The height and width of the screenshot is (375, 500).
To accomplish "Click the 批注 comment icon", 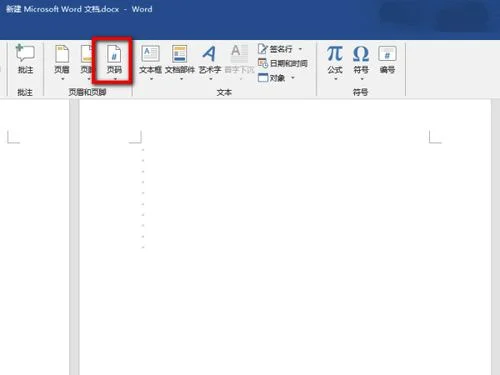I will pyautogui.click(x=25, y=53).
